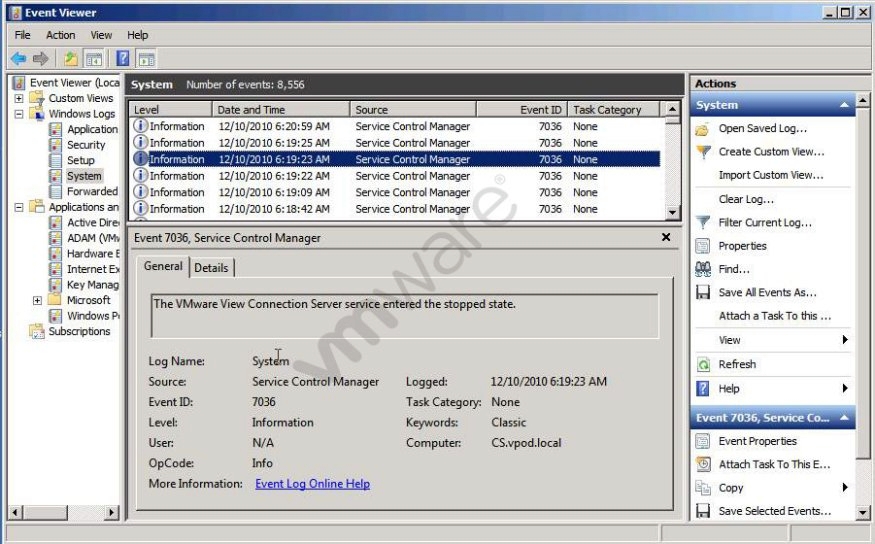The height and width of the screenshot is (544, 875).
Task: Open the Help menu in menu bar
Action: click(x=137, y=35)
